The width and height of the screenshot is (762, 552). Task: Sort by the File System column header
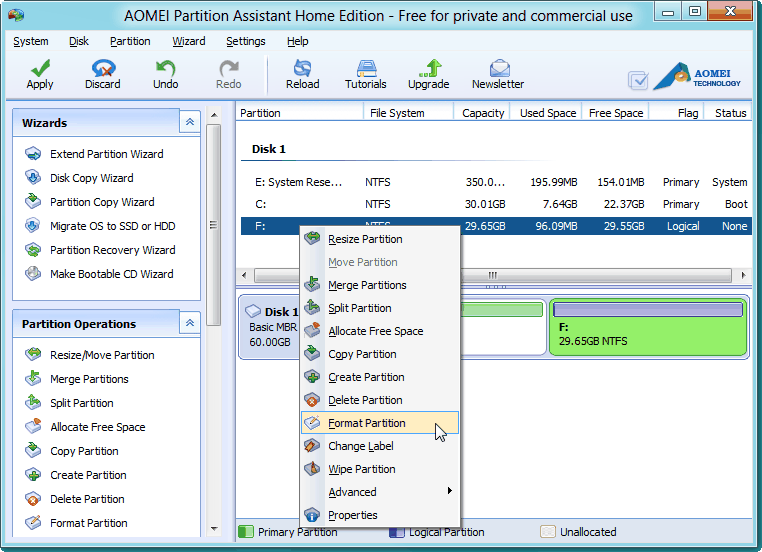click(x=408, y=113)
